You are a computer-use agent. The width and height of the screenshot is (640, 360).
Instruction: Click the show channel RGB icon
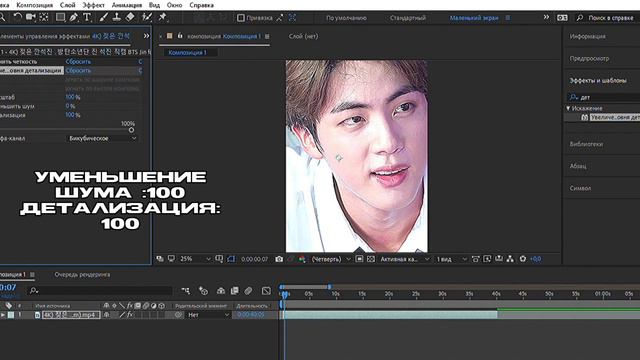[302, 259]
